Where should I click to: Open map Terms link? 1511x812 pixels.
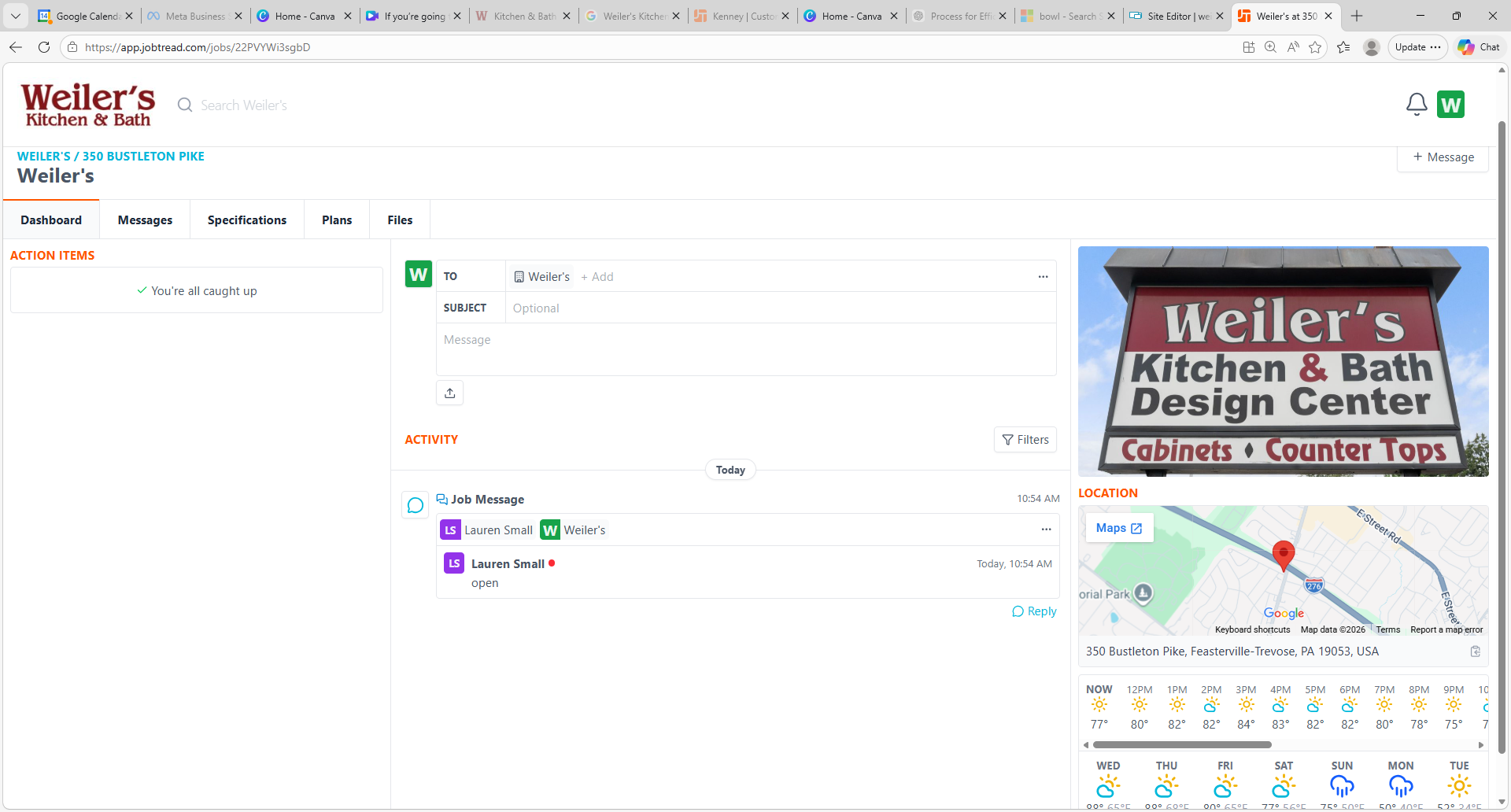tap(1387, 629)
